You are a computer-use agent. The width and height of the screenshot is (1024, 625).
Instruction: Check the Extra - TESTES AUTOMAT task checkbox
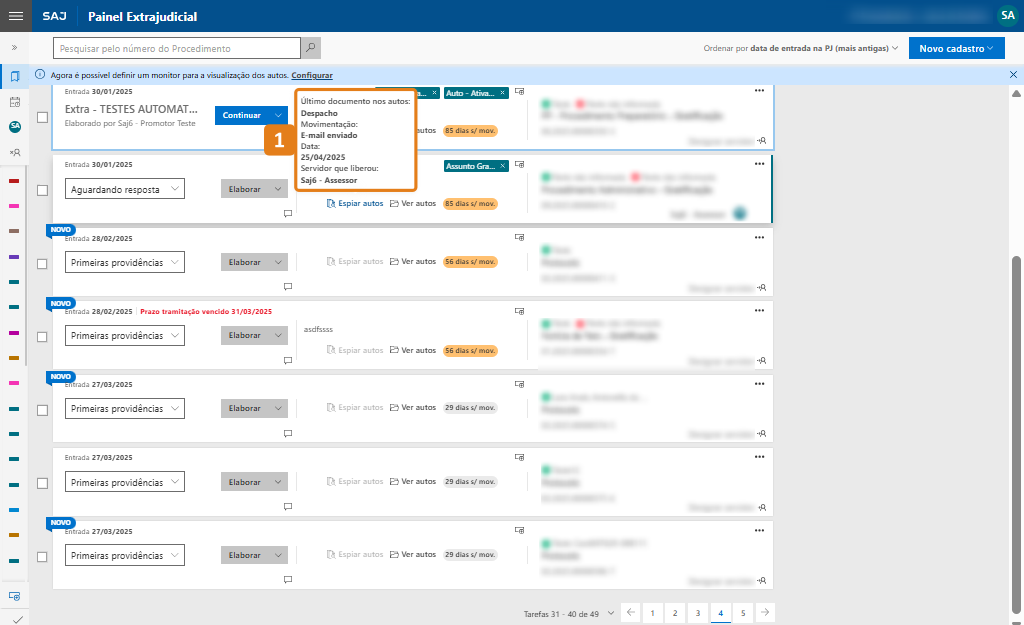pyautogui.click(x=42, y=117)
